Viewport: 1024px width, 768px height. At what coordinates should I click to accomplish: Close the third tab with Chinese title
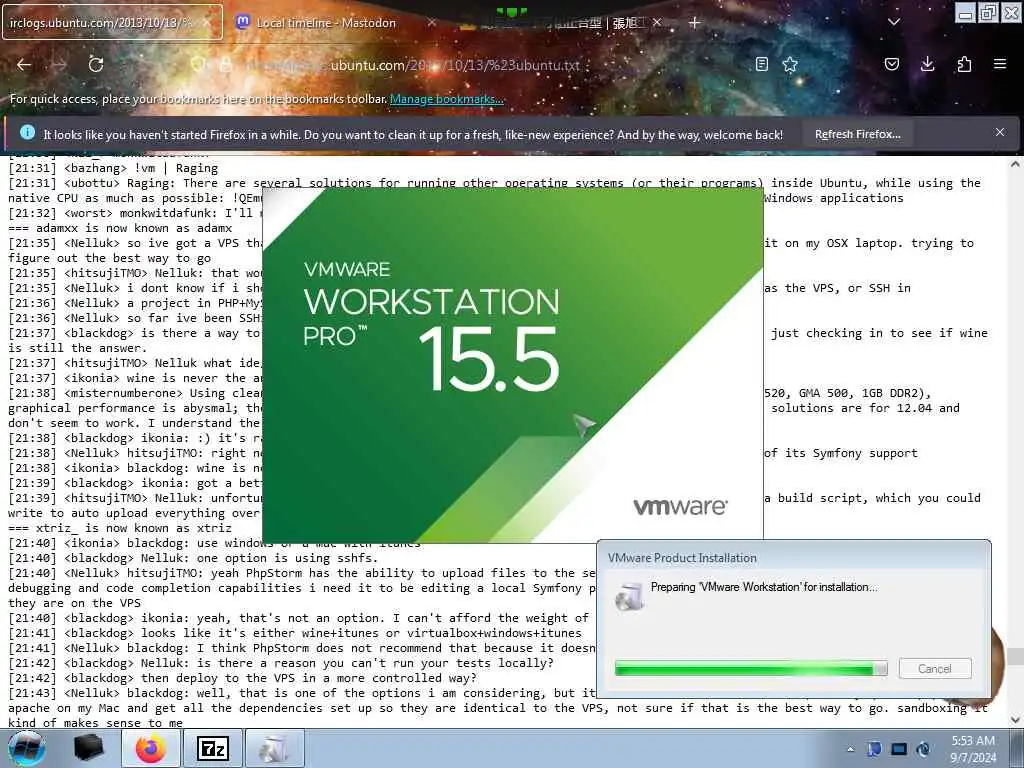coord(657,22)
